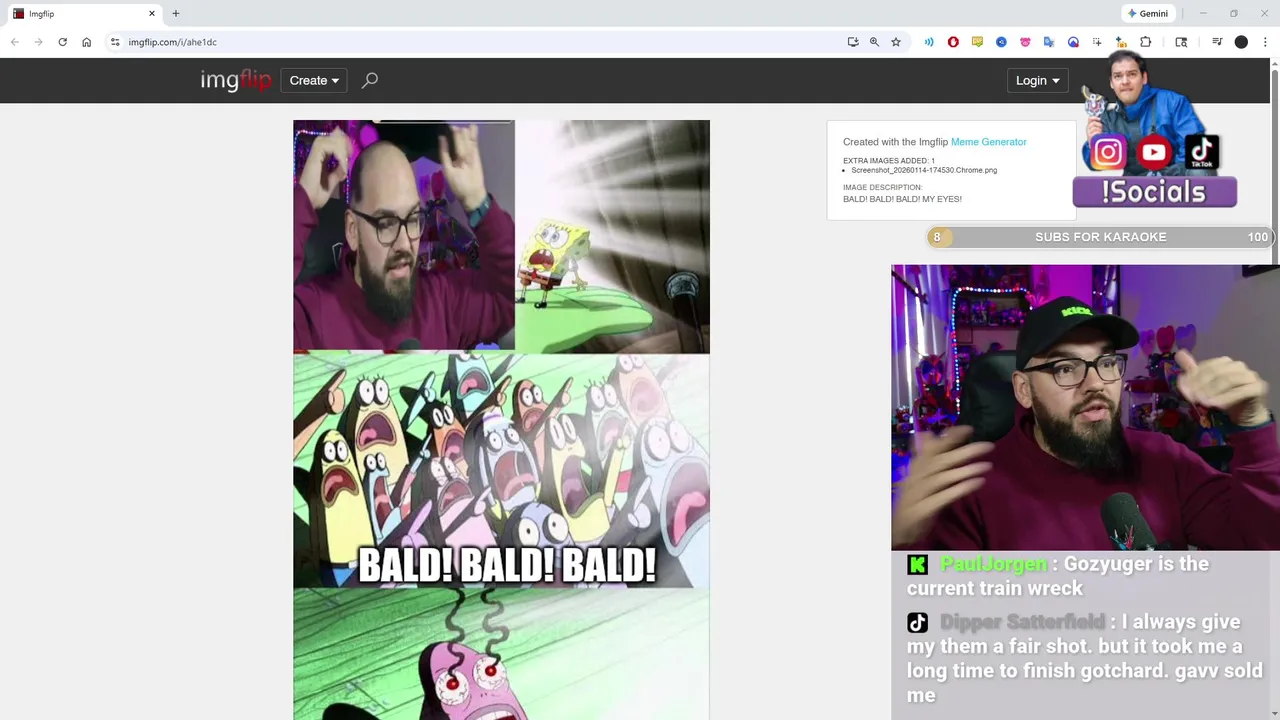Click the TikTok icon in the overlay
This screenshot has width=1280, height=720.
(x=1201, y=152)
